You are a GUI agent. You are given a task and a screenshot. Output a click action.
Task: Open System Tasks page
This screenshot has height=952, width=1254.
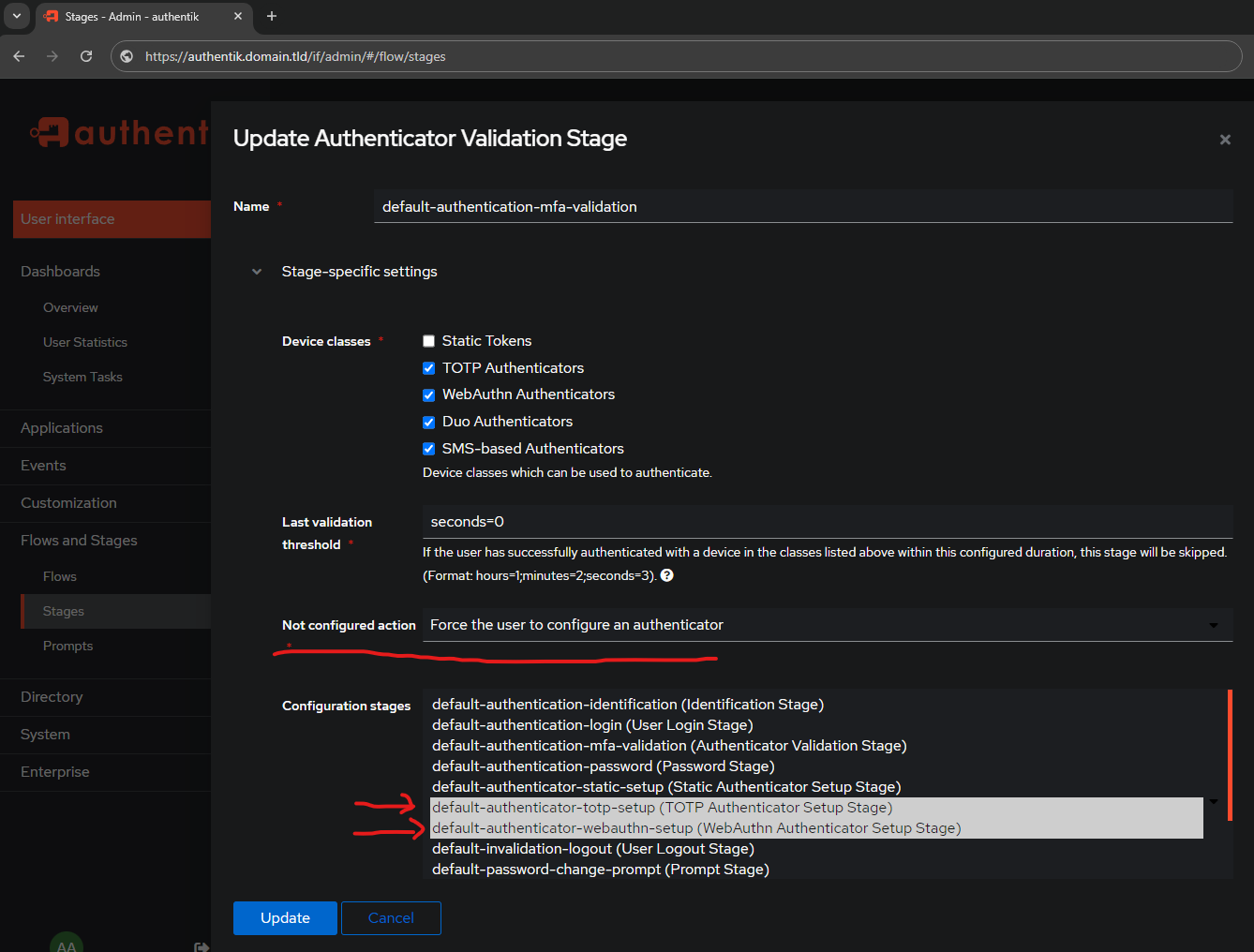(x=82, y=377)
